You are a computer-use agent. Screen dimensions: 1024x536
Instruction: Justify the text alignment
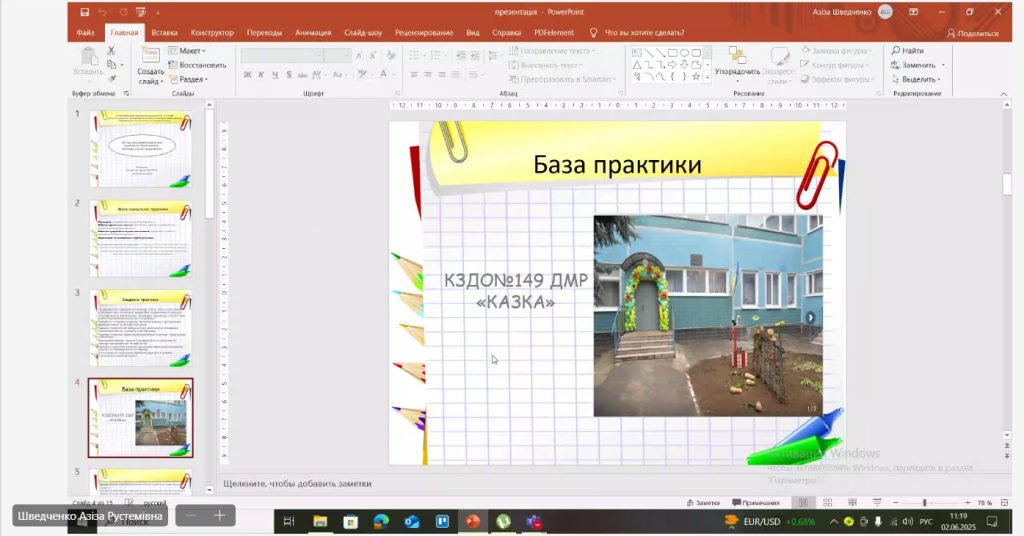click(x=455, y=75)
